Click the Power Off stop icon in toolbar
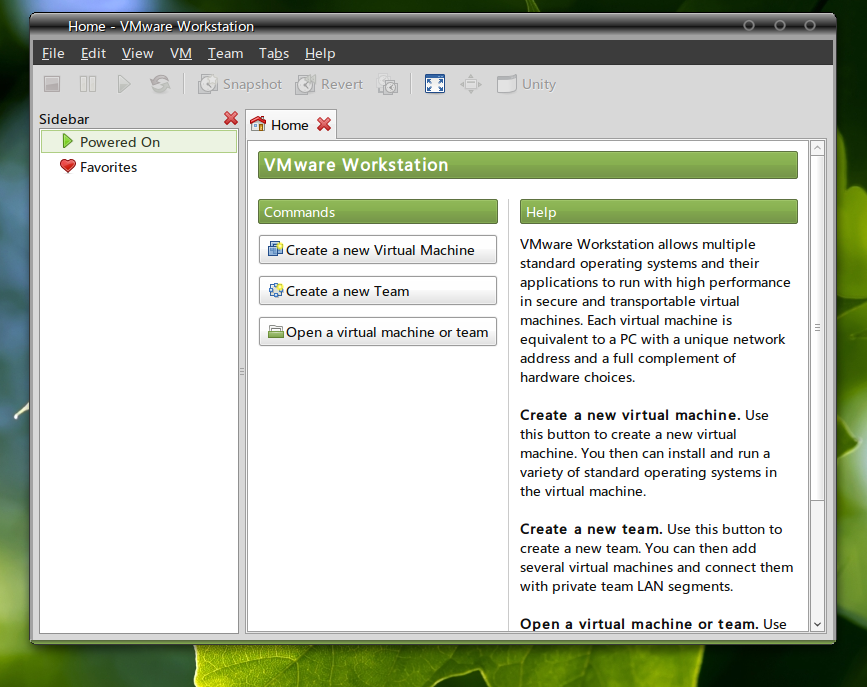Screen dimensions: 867x687 pyautogui.click(x=52, y=84)
